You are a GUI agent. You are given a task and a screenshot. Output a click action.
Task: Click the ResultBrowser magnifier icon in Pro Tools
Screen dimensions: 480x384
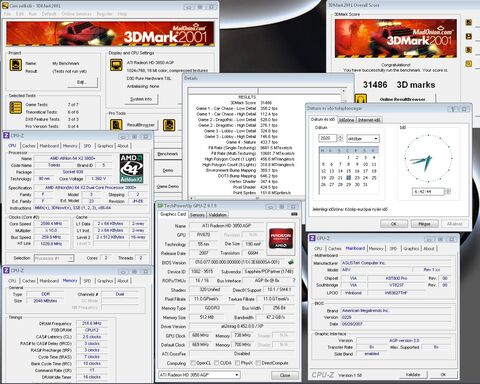coord(116,125)
